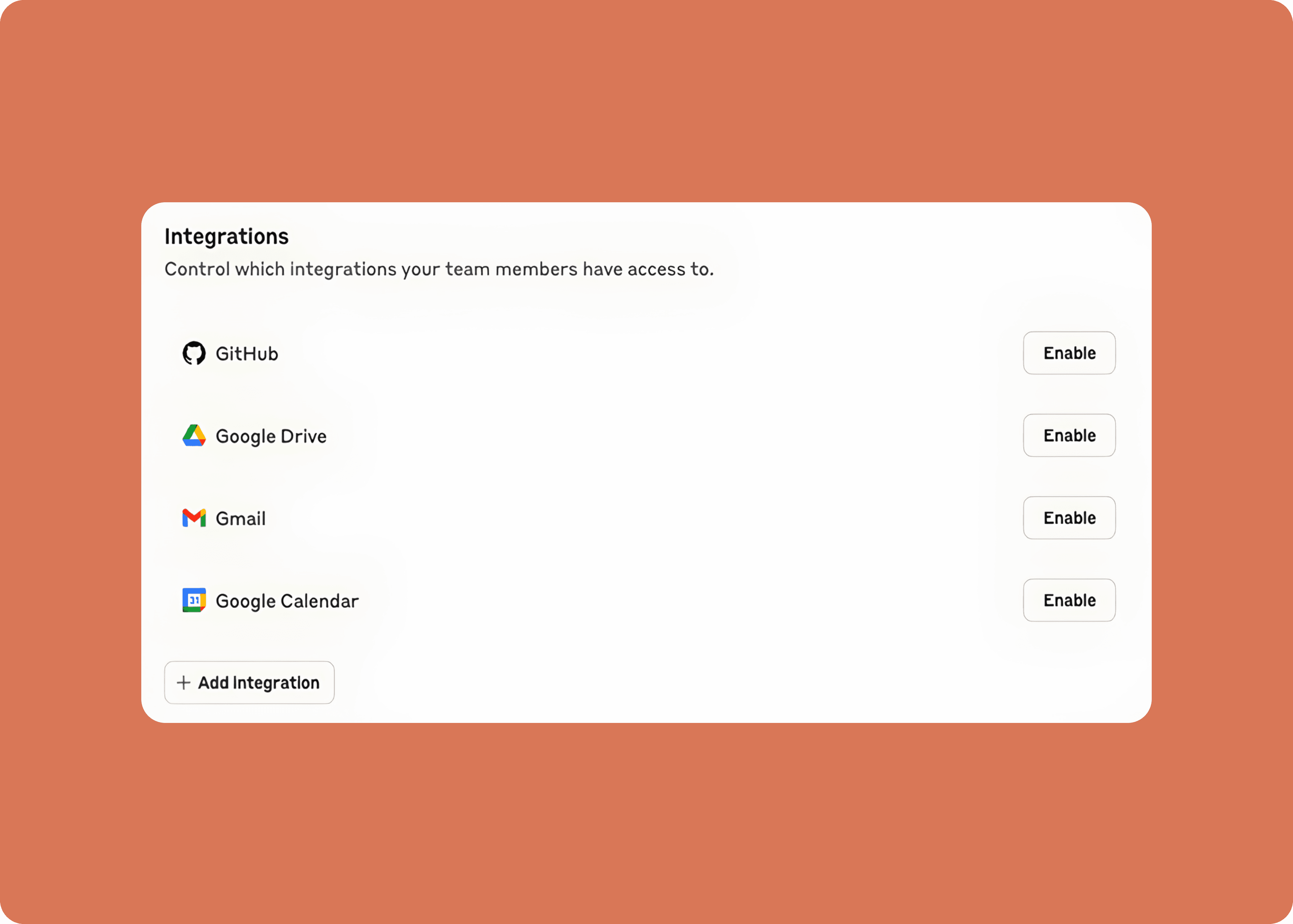Turn on the Gmail integration

(1069, 518)
